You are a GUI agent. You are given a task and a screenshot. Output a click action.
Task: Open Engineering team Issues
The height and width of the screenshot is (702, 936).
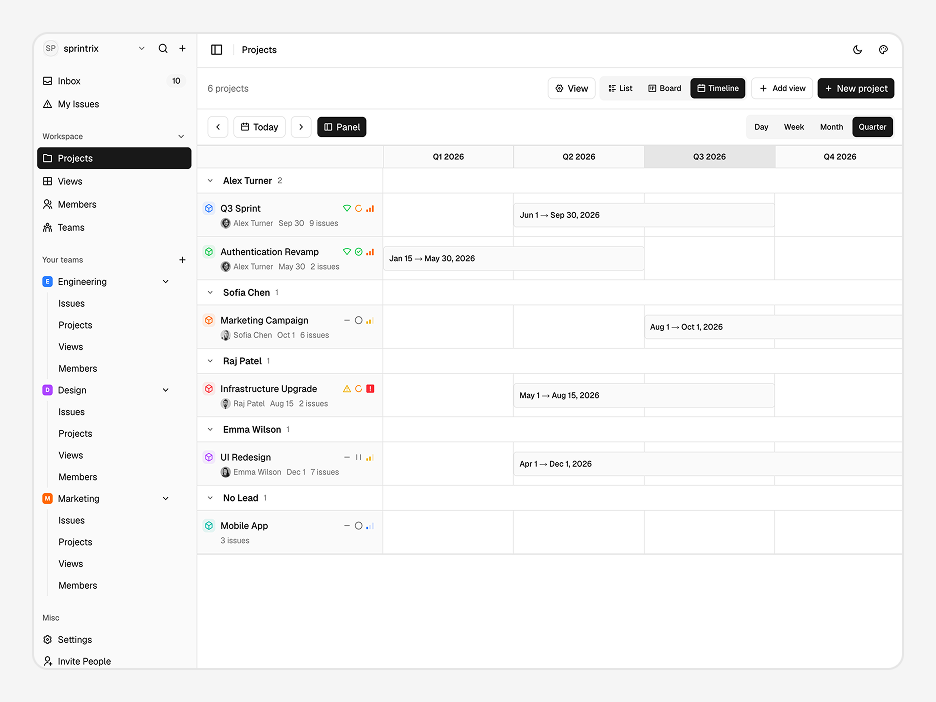coord(72,304)
